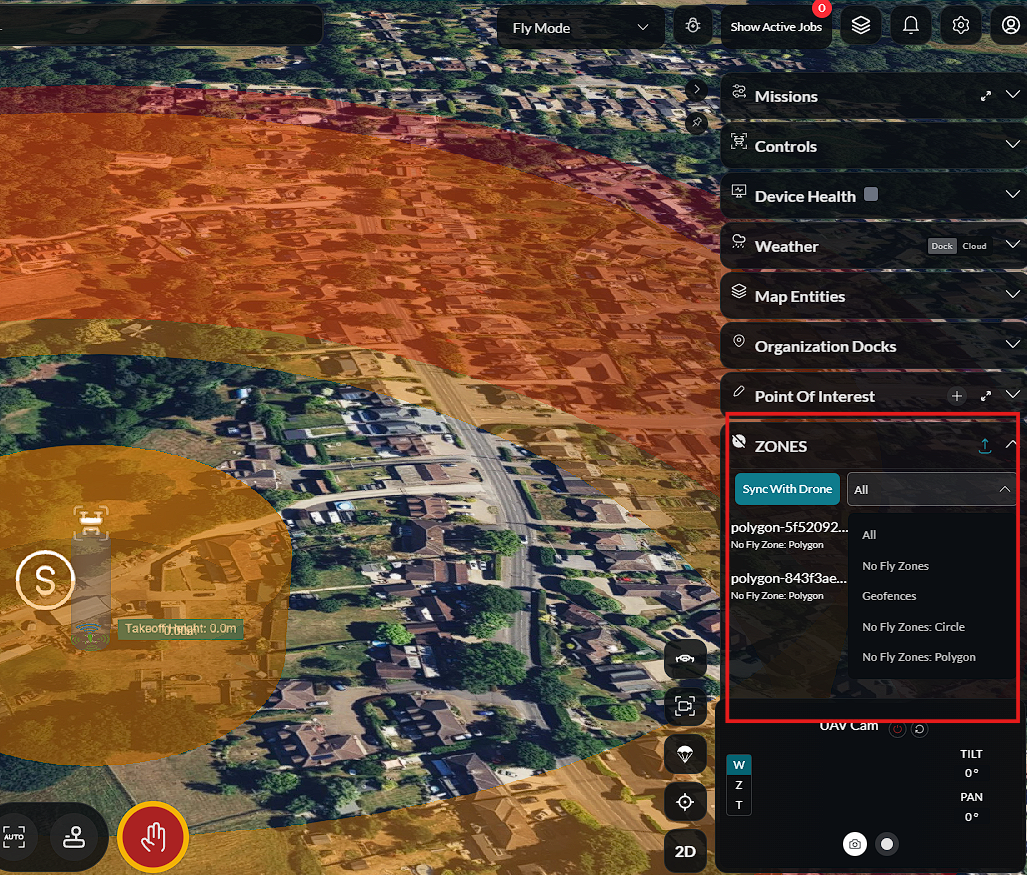Click the UAV Cam red power icon
The height and width of the screenshot is (875, 1027).
point(897,729)
